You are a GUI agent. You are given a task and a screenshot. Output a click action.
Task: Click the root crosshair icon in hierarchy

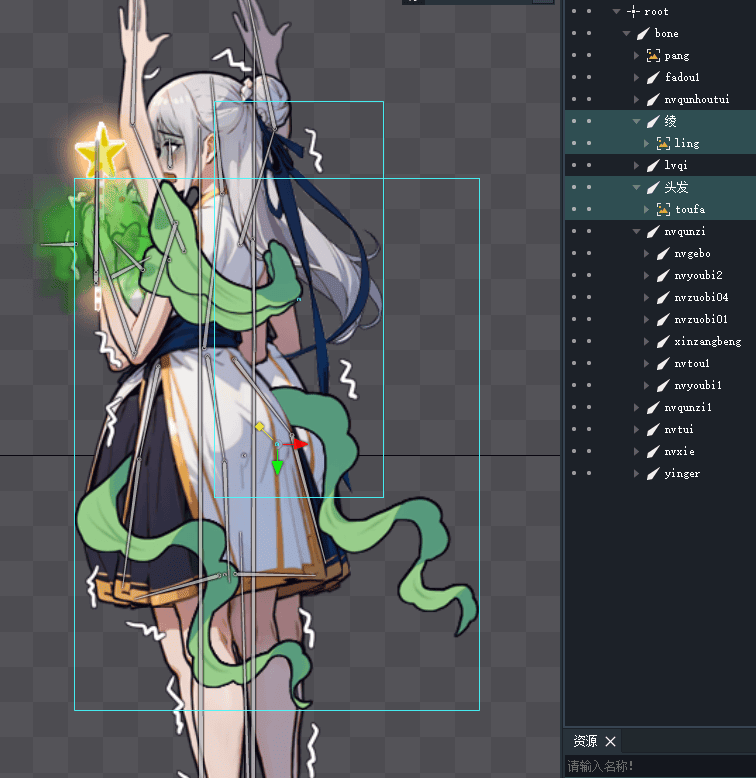click(632, 11)
